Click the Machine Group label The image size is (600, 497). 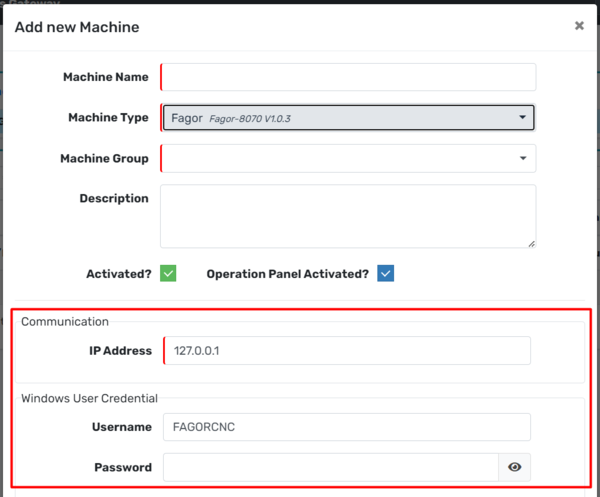[x=104, y=158]
